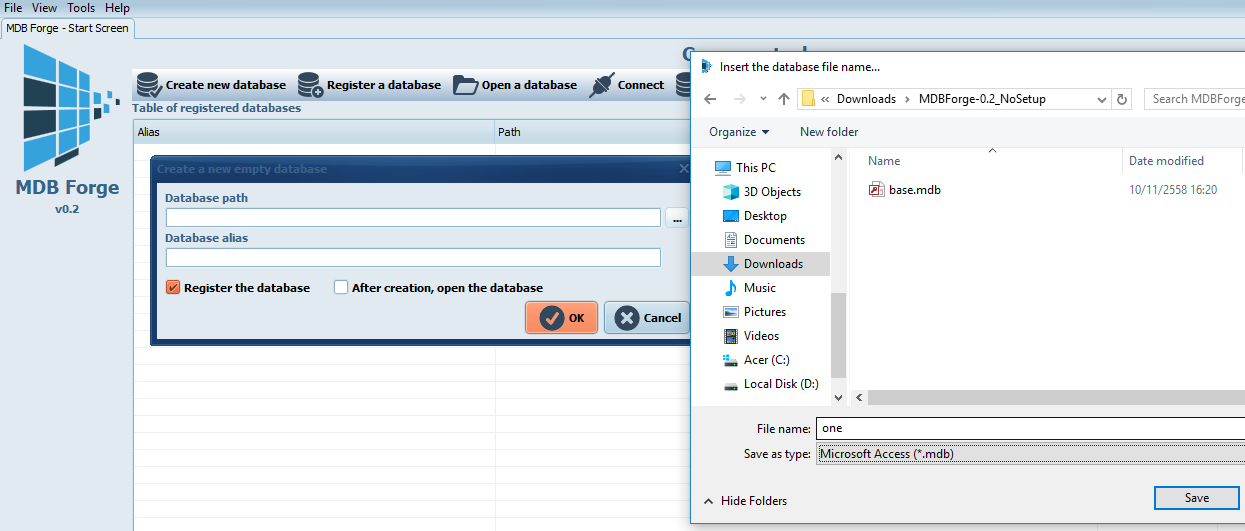Click Cancel in Create database dialog
Viewport: 1245px width, 531px height.
[647, 318]
